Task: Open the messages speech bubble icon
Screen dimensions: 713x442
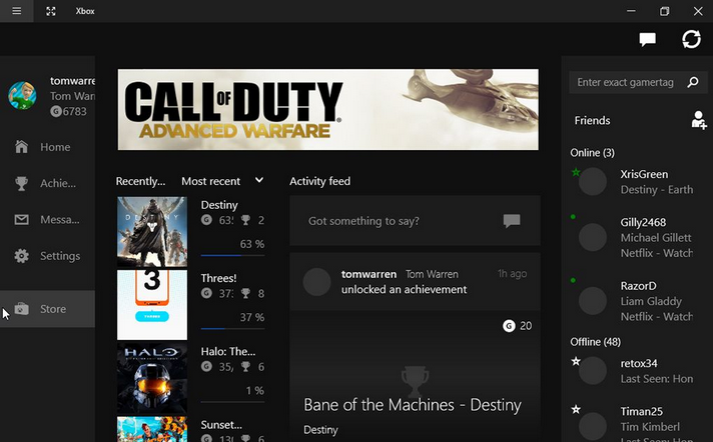Action: tap(648, 40)
